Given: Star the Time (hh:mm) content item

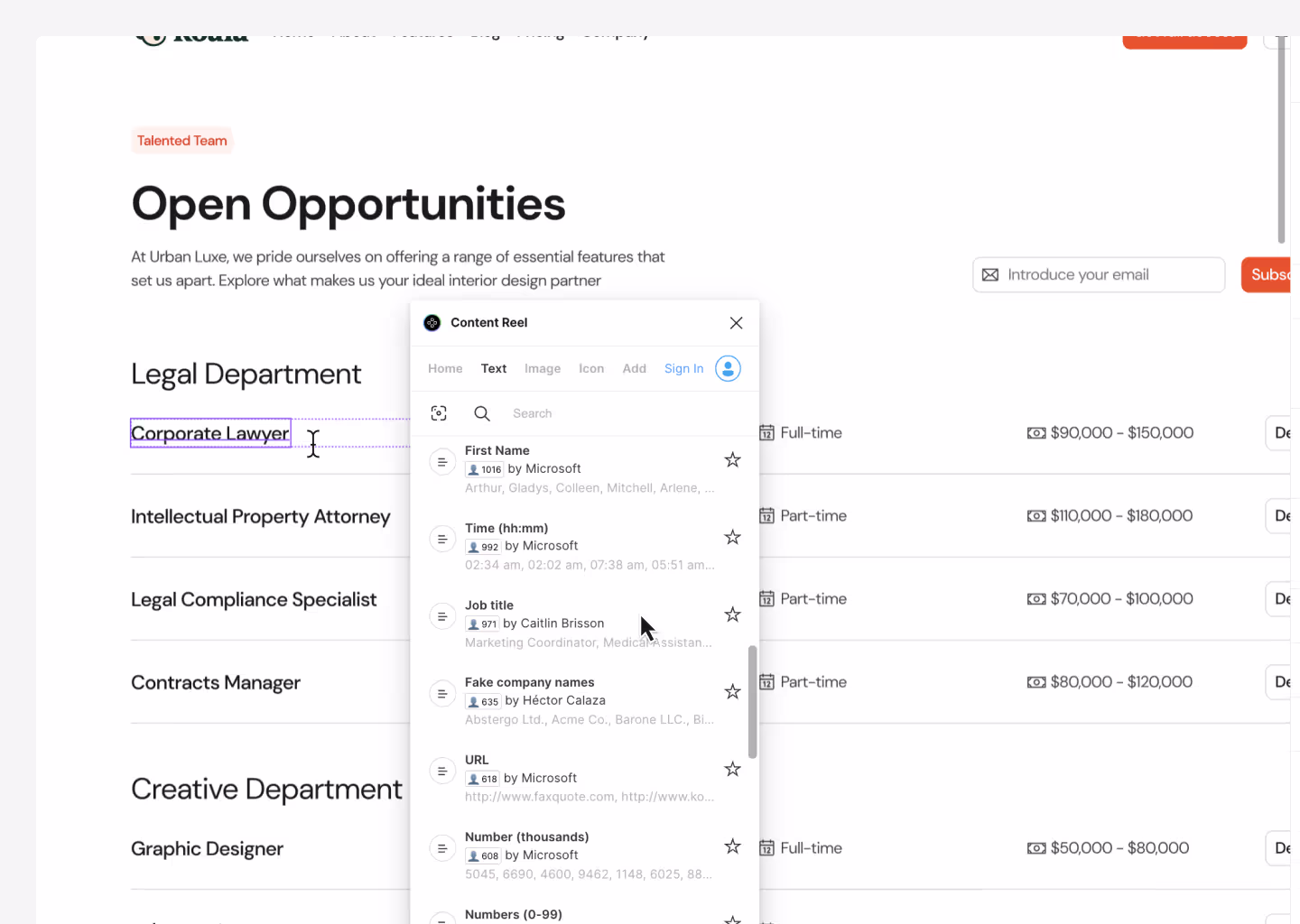Looking at the screenshot, I should coord(733,538).
